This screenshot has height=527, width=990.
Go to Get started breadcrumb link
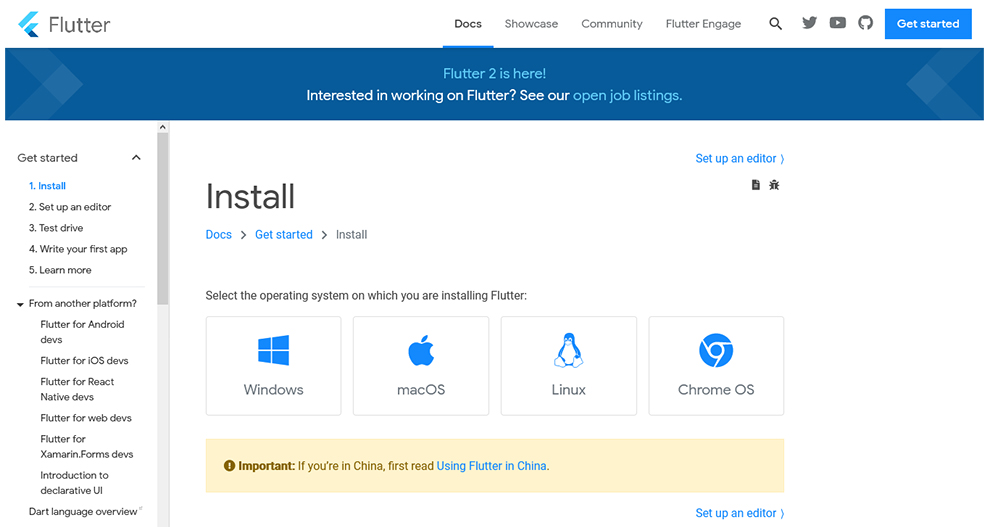point(283,235)
